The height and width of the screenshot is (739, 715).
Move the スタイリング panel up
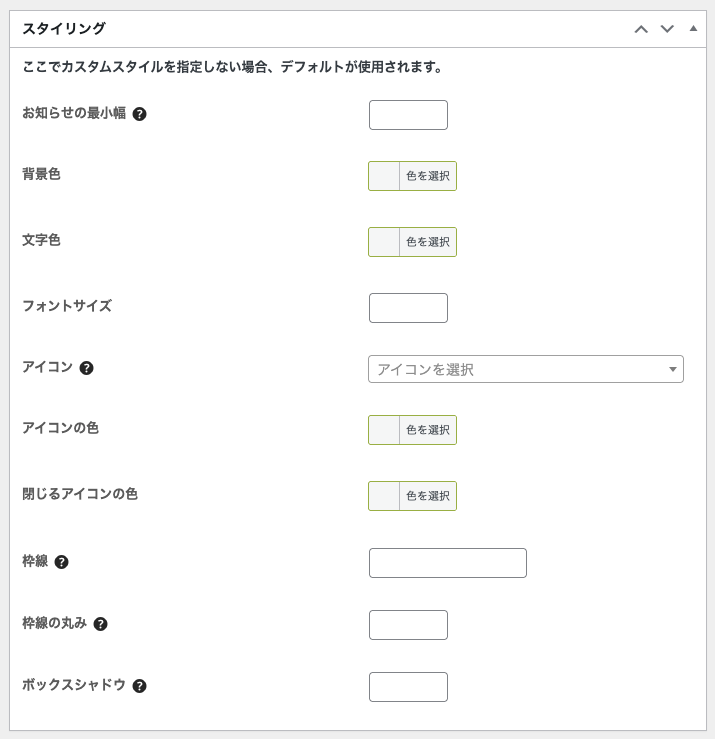[641, 29]
